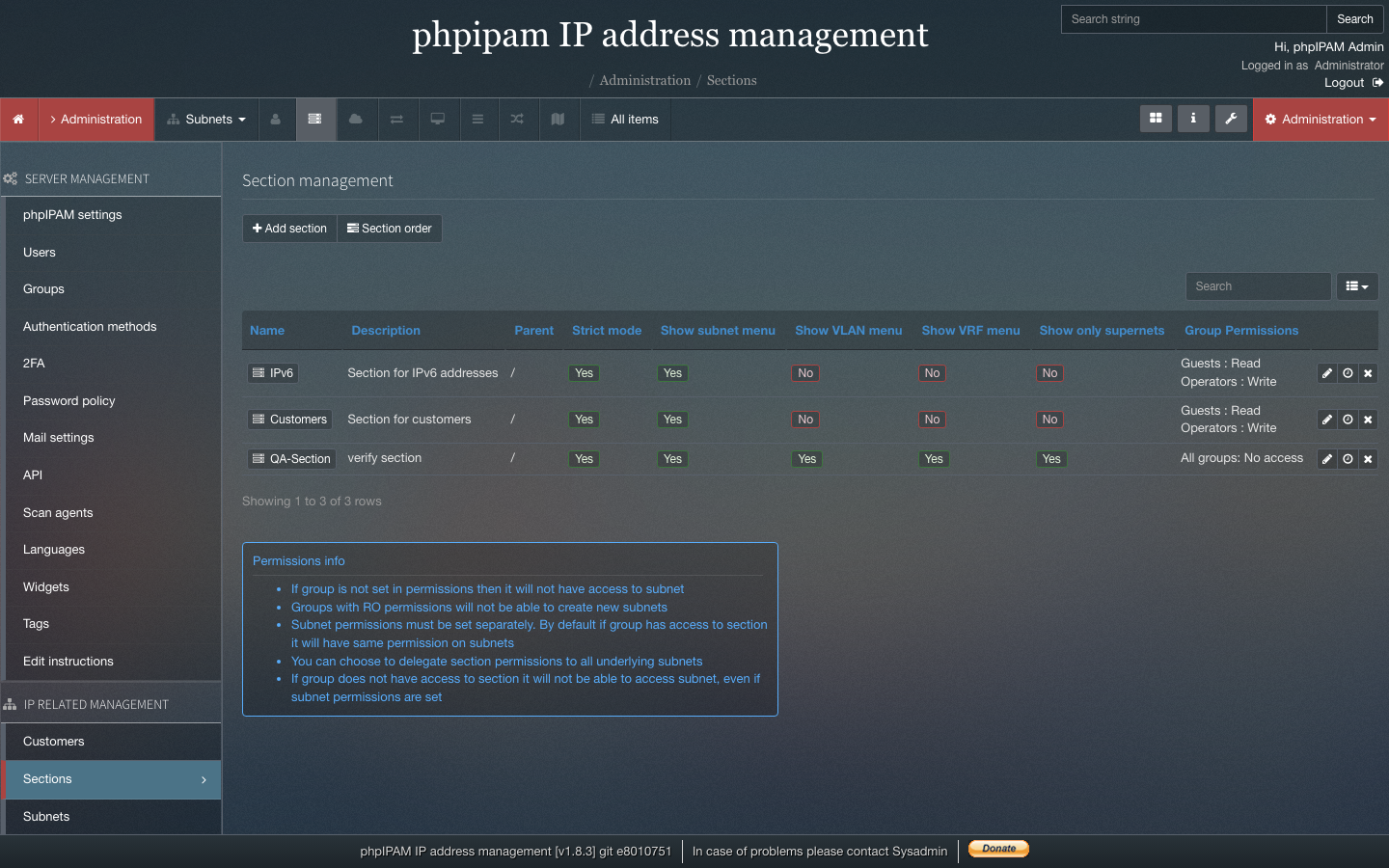Click the Add section button
Screen dimensions: 1389x868
tap(289, 229)
